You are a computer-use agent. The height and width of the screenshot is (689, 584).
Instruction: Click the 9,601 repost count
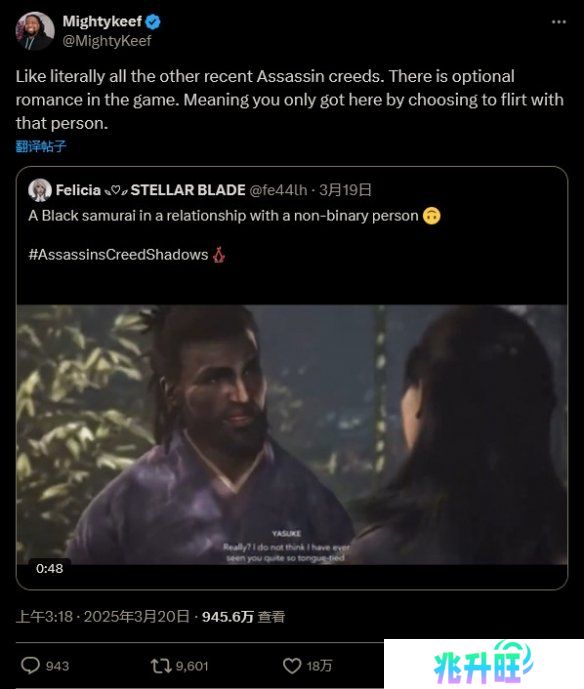pos(192,666)
